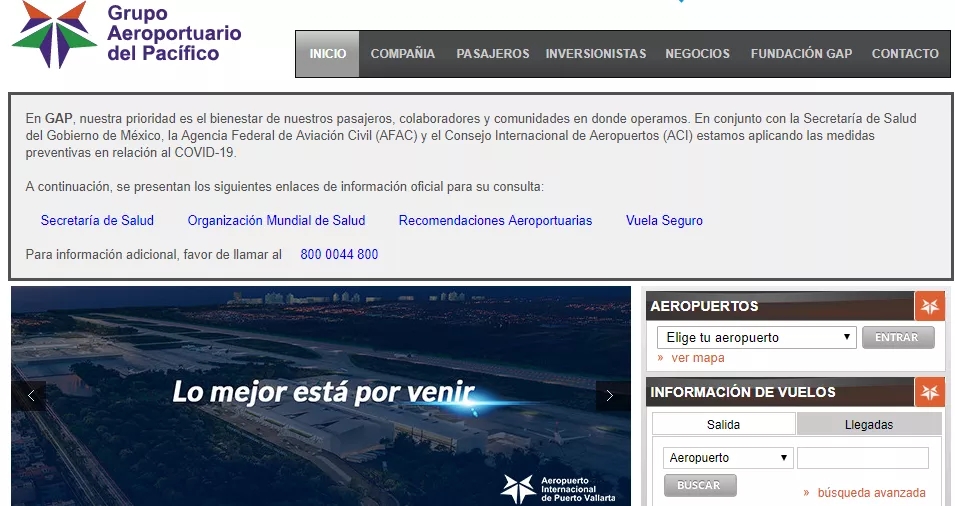Go to previous slide with left arrow
Viewport: 955px width, 506px height.
pyautogui.click(x=30, y=396)
